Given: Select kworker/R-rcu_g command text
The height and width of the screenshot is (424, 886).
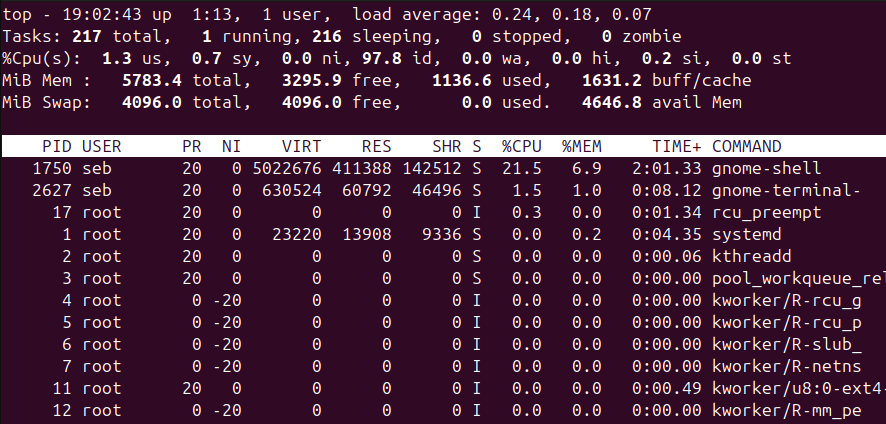Looking at the screenshot, I should coord(786,301).
